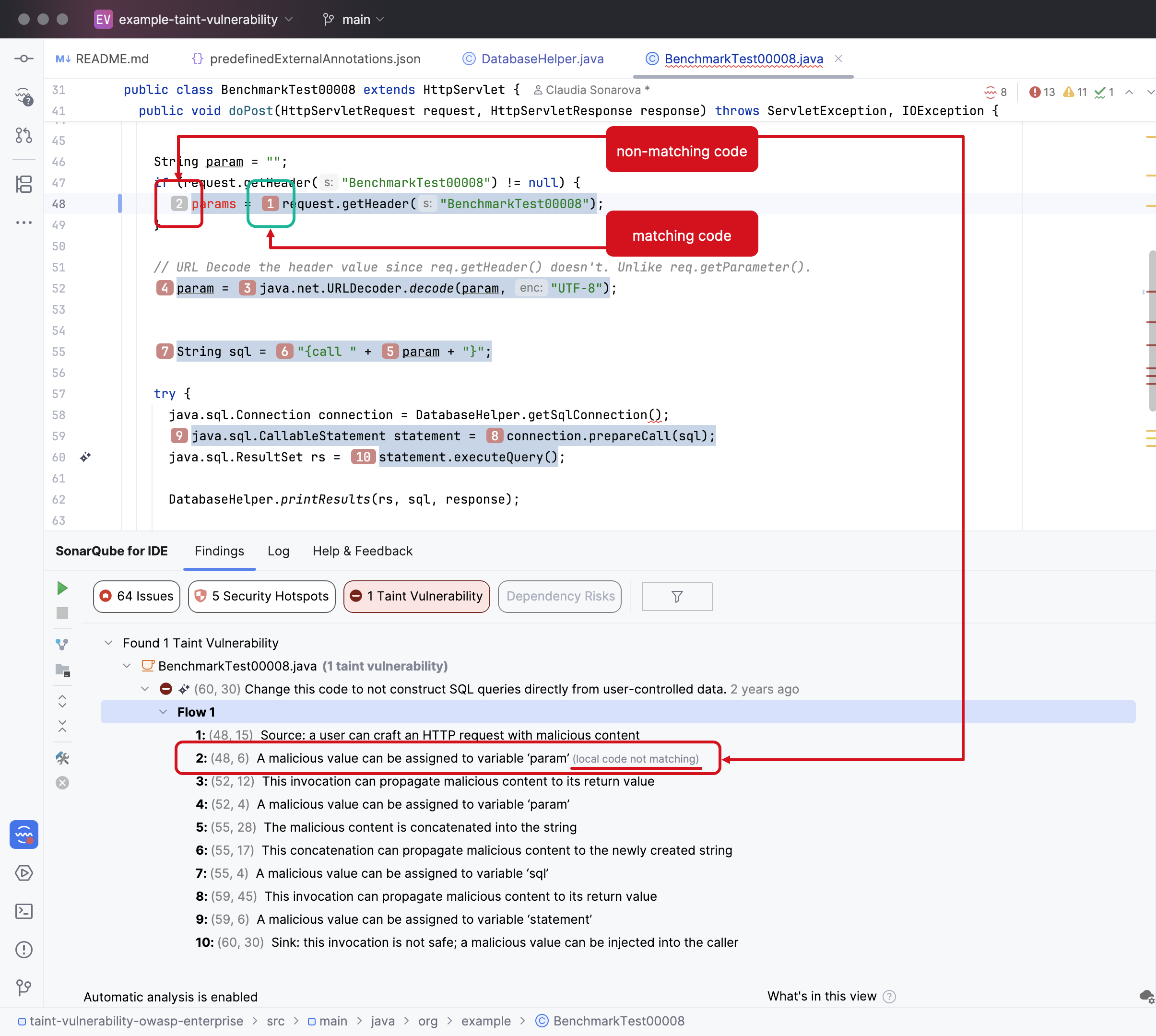Image resolution: width=1156 pixels, height=1036 pixels.
Task: Open the Terminal tool window
Action: [x=24, y=911]
